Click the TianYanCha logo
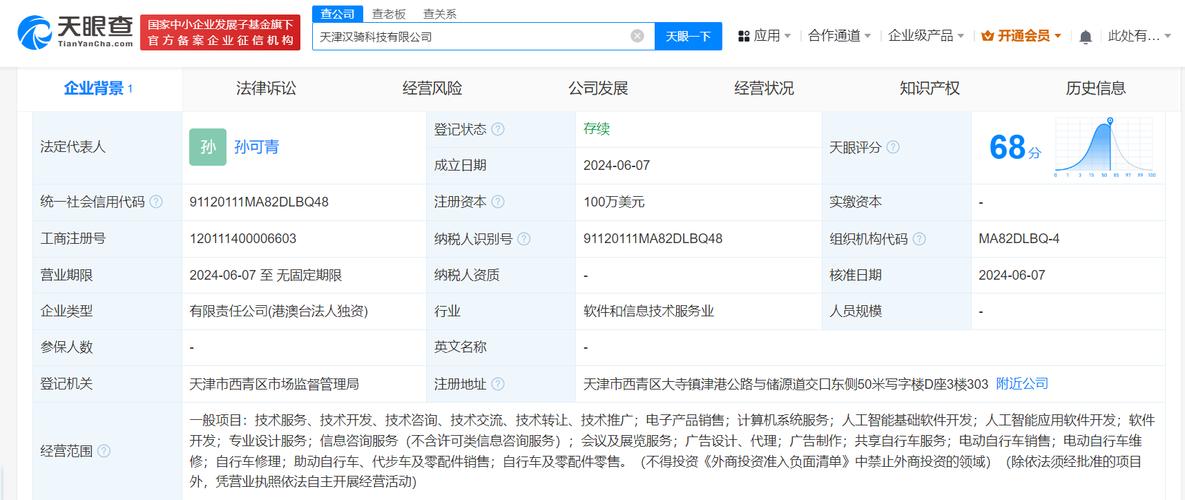Screen dimensions: 1185x500 74,32
